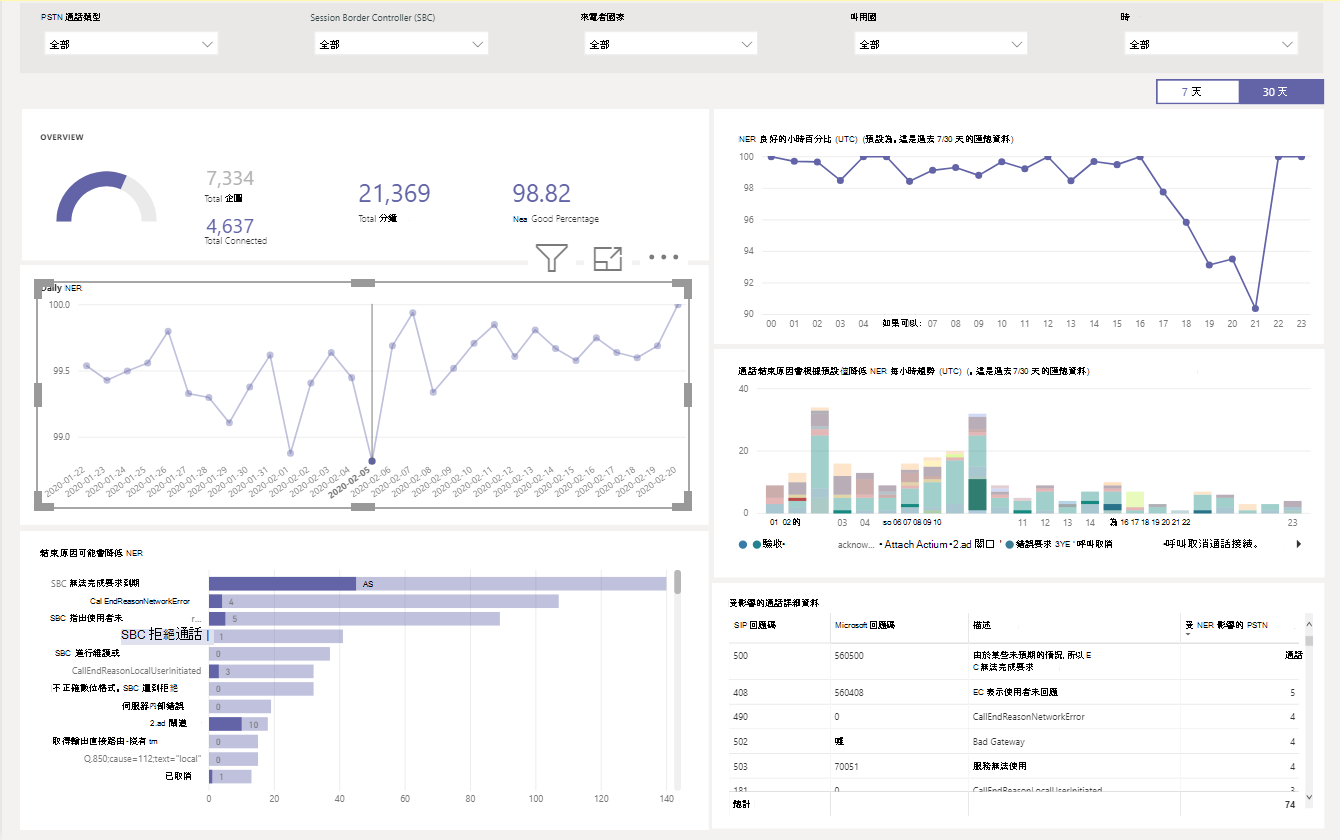Click the 受 NER 影響的 PSTN column header
This screenshot has height=840, width=1340.
[x=1226, y=624]
